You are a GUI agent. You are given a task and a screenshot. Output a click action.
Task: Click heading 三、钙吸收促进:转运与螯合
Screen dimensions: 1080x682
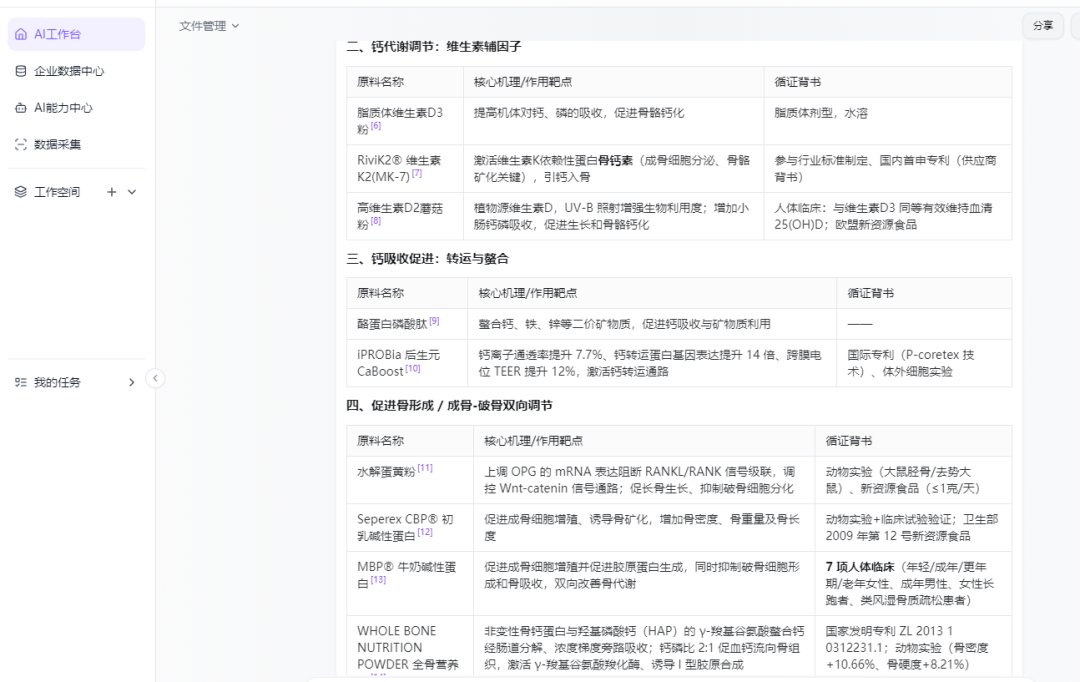pos(428,258)
